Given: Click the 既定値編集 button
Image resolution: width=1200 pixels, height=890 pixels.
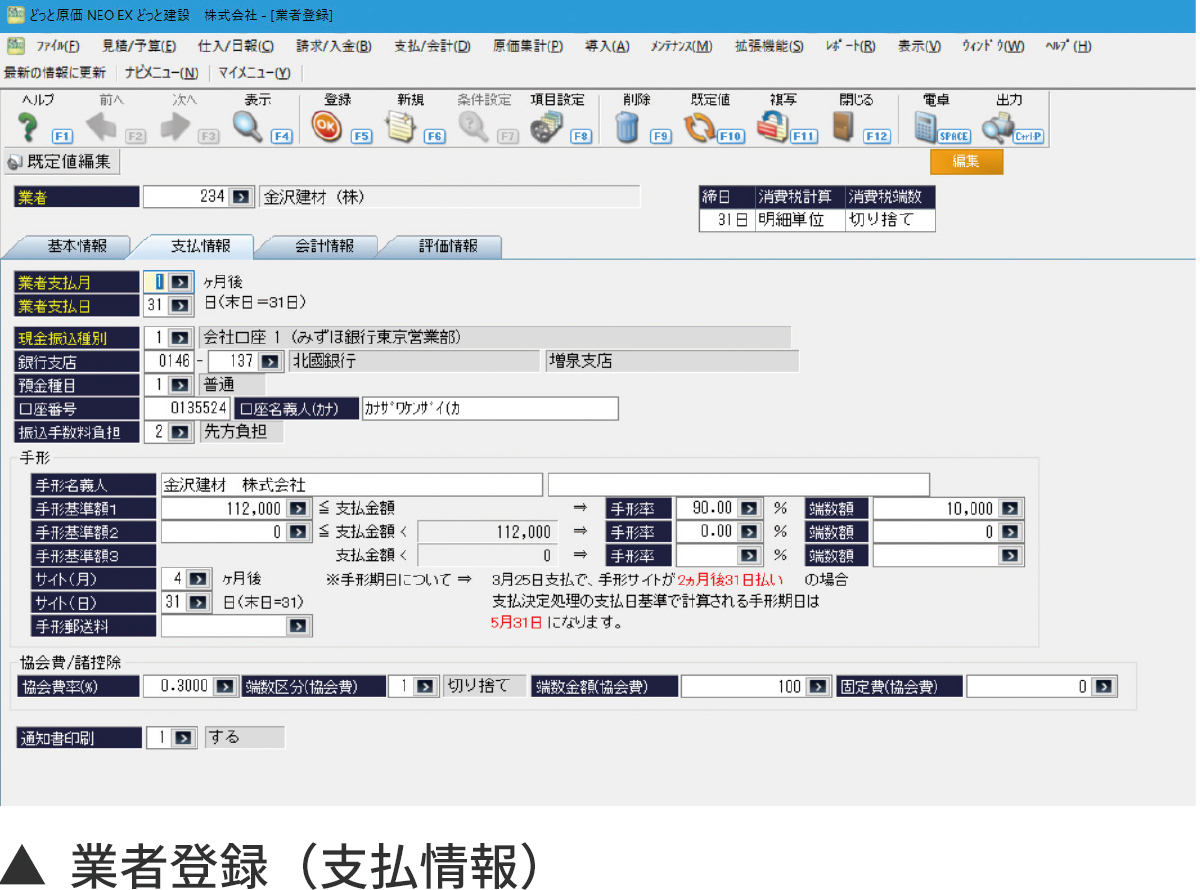Looking at the screenshot, I should coord(63,162).
